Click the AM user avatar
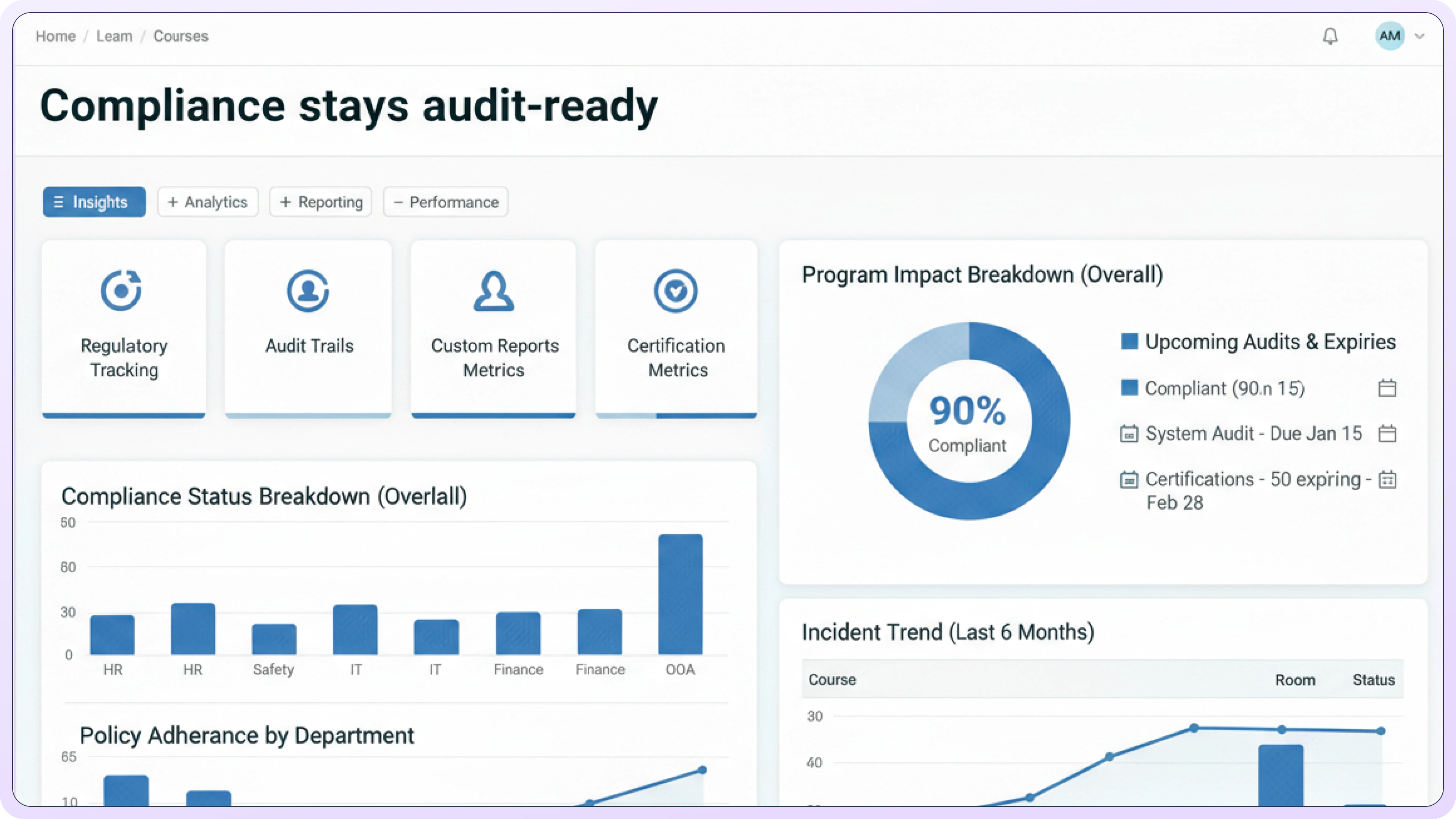 pyautogui.click(x=1389, y=36)
